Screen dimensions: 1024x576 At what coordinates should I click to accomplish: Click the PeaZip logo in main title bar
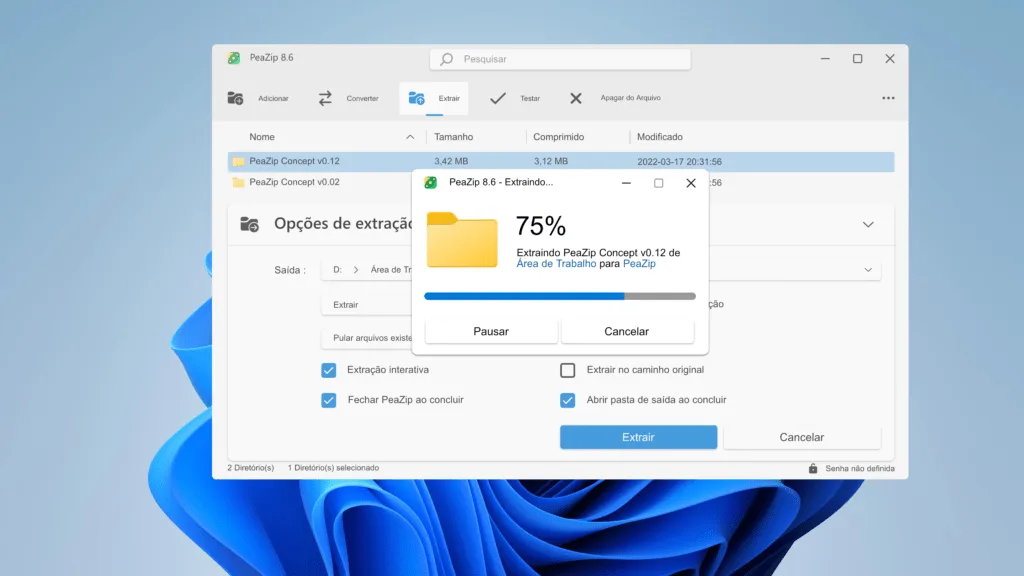234,57
